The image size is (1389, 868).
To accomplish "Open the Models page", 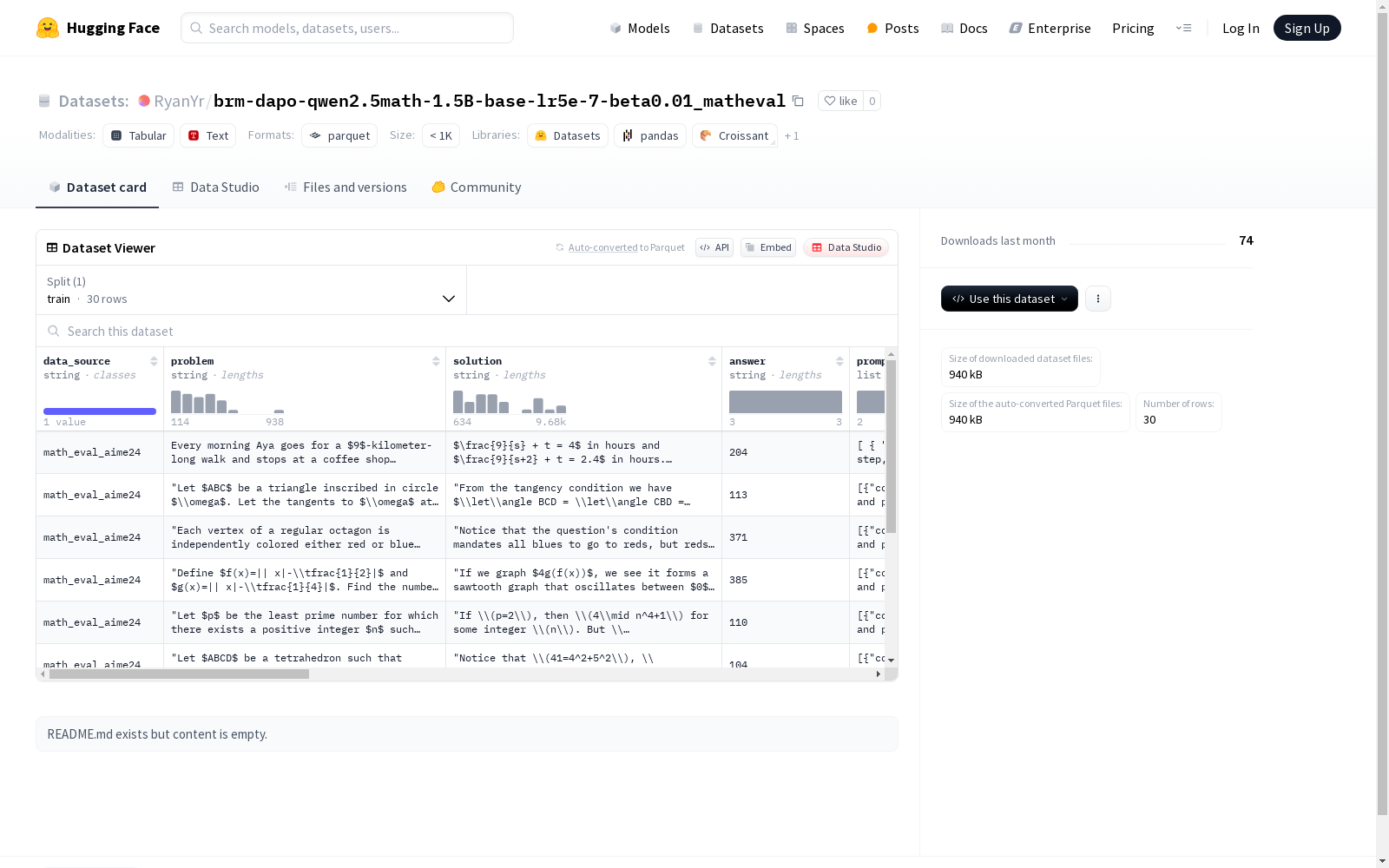I will coord(640,28).
